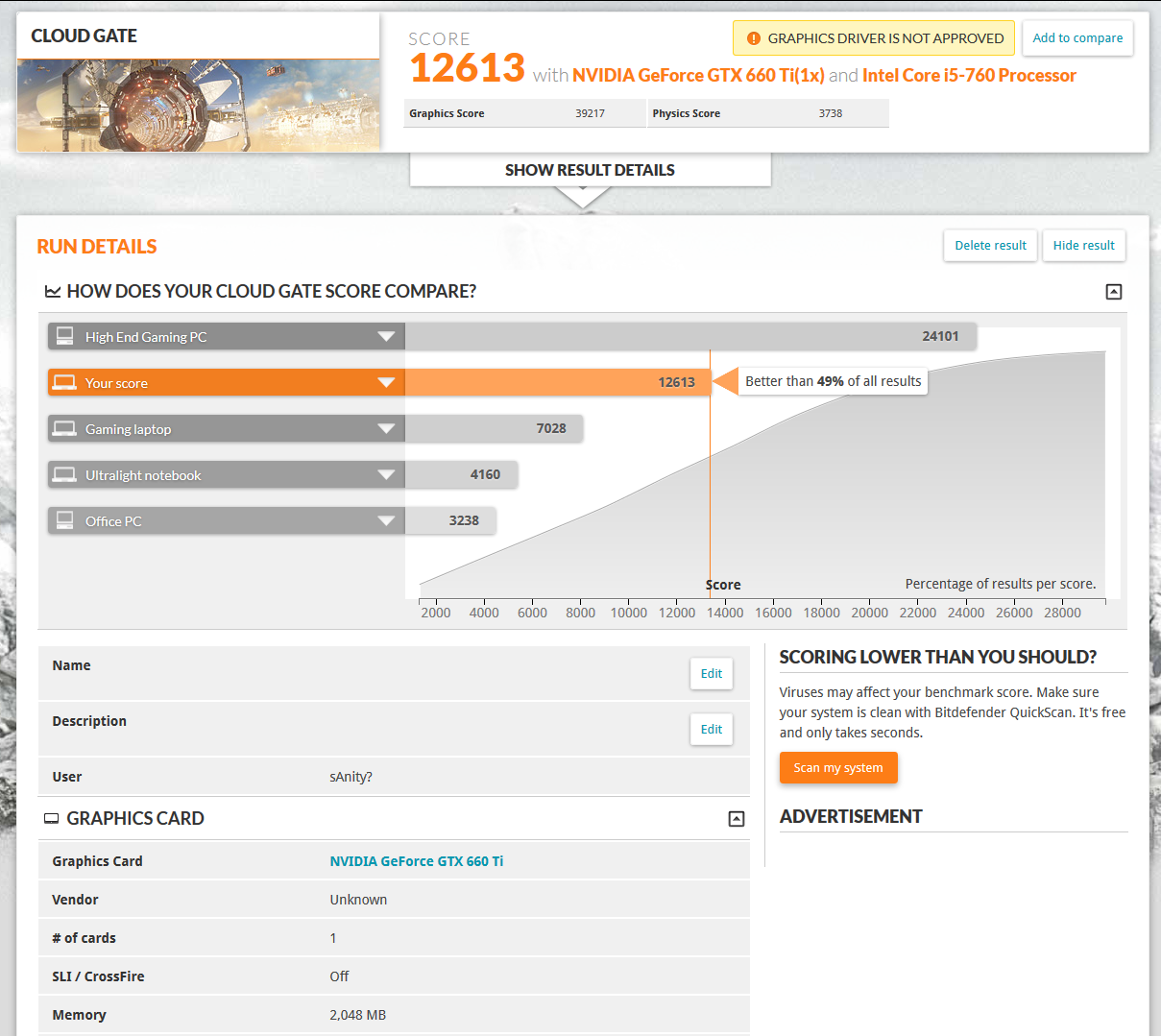Click the chart icon beside score compare heading
This screenshot has width=1161, height=1036.
53,291
